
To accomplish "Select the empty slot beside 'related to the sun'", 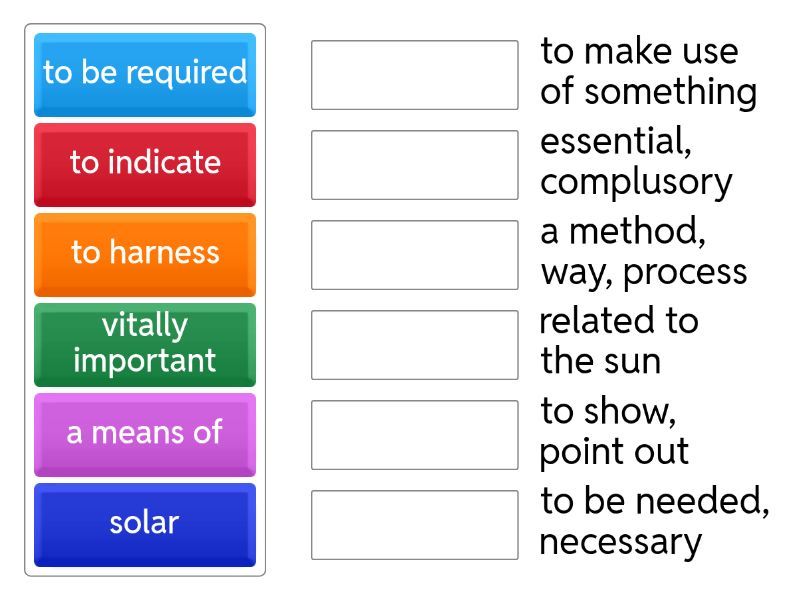I will click(x=414, y=345).
